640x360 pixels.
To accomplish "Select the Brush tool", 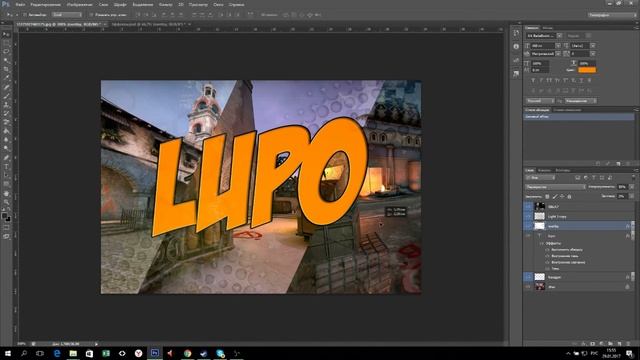I will [6, 96].
